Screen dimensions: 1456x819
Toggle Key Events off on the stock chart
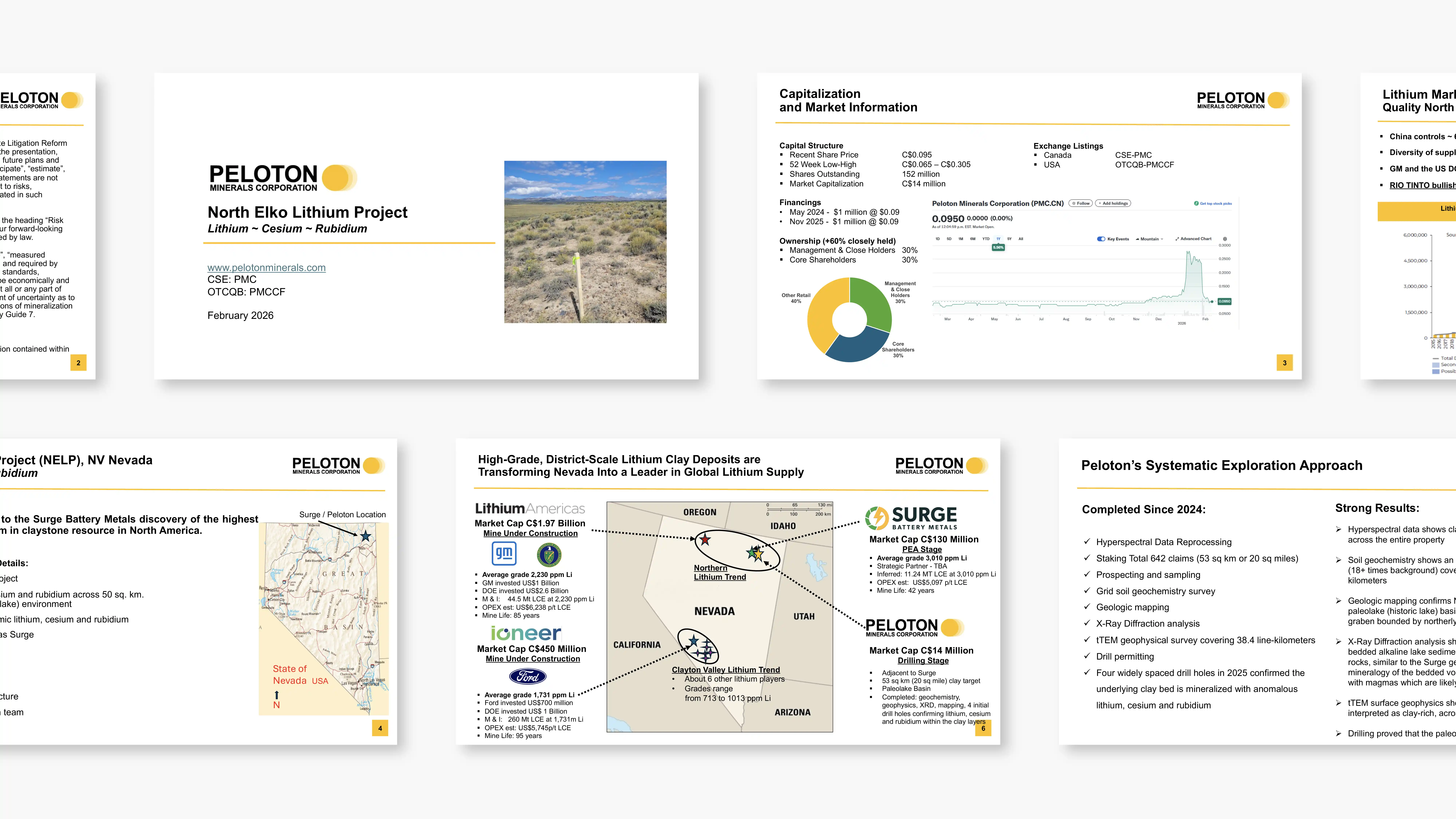[x=1101, y=239]
